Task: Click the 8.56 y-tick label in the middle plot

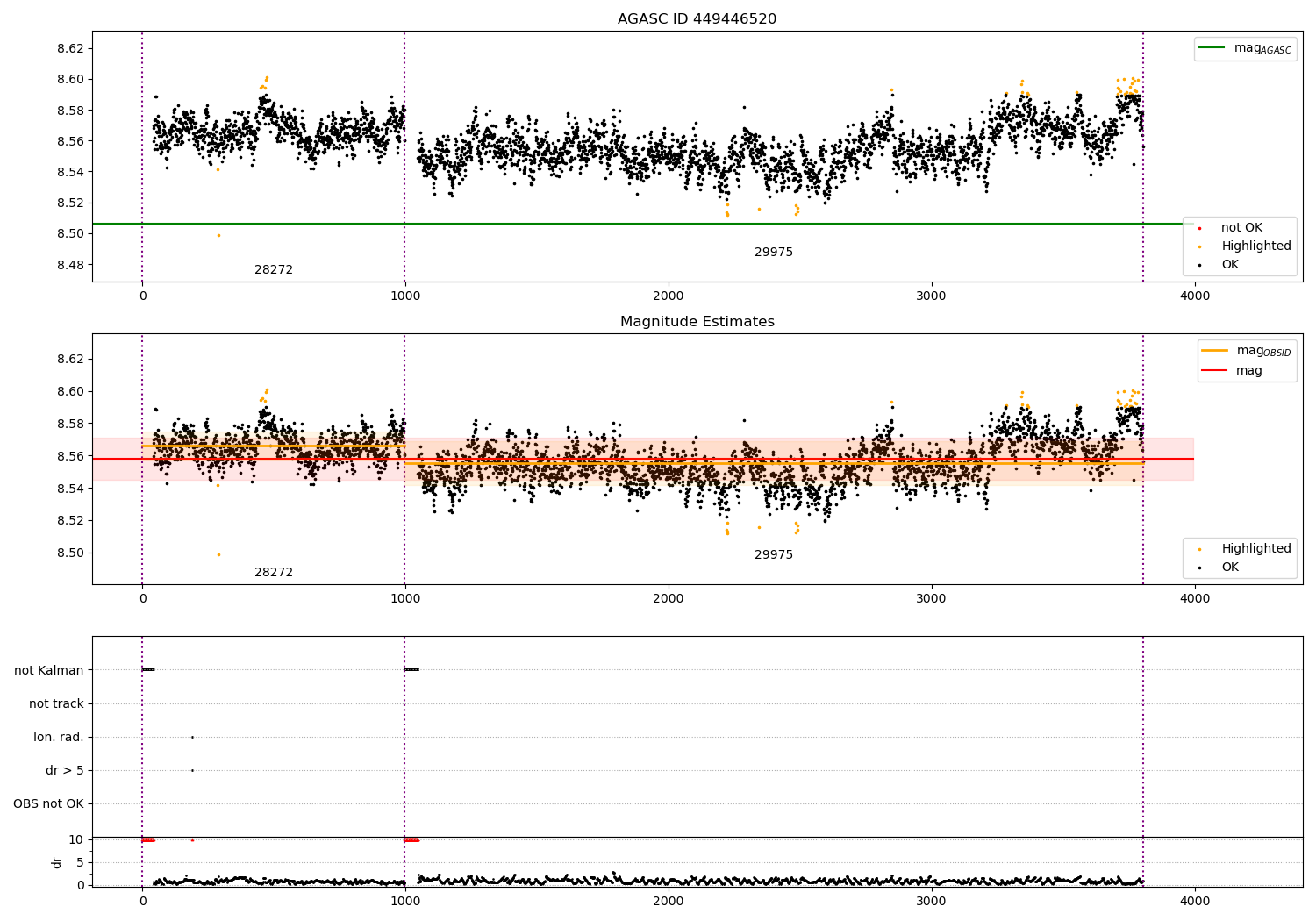Action: [x=69, y=456]
